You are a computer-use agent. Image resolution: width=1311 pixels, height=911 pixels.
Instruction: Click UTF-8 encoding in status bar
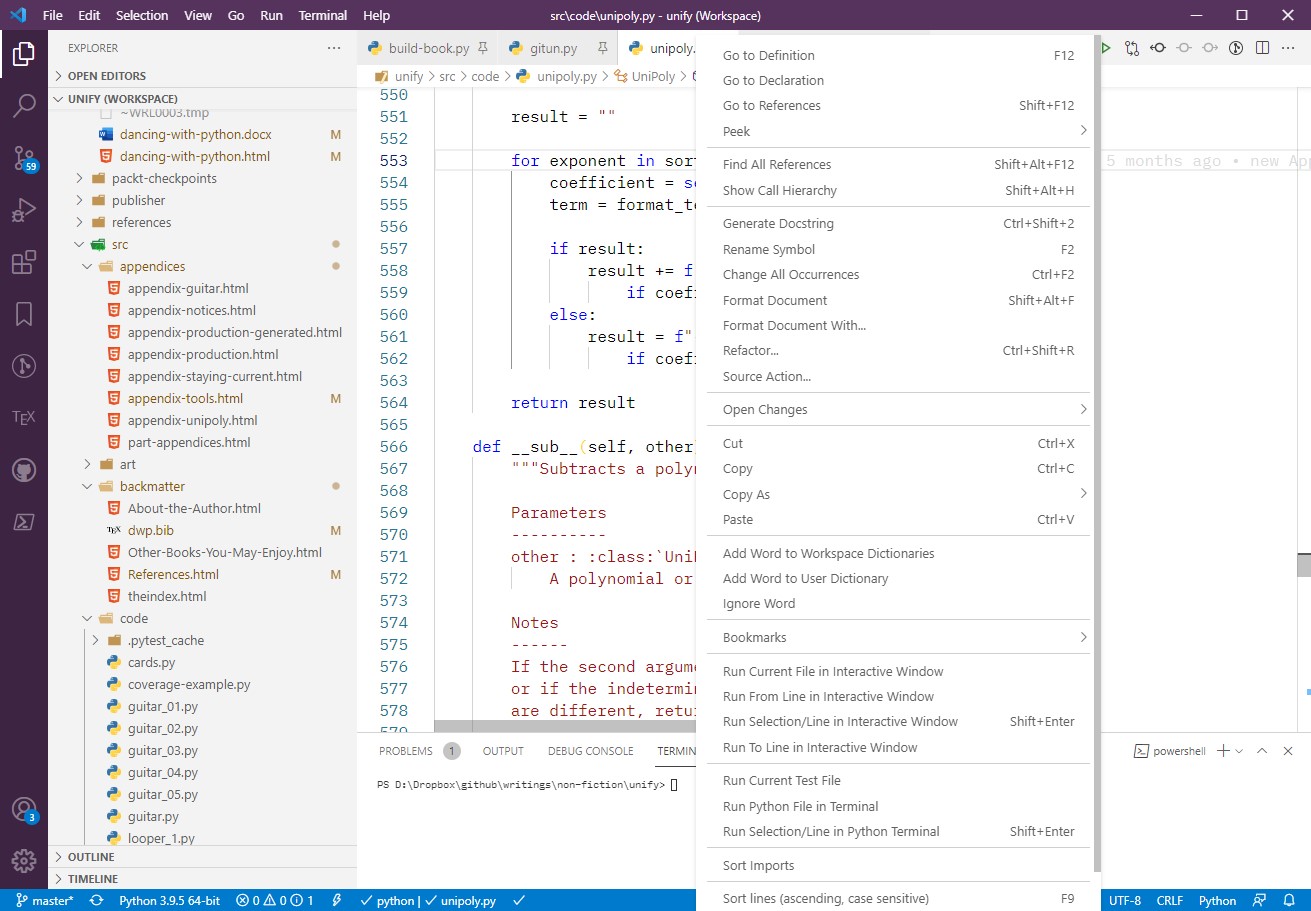click(x=1125, y=901)
